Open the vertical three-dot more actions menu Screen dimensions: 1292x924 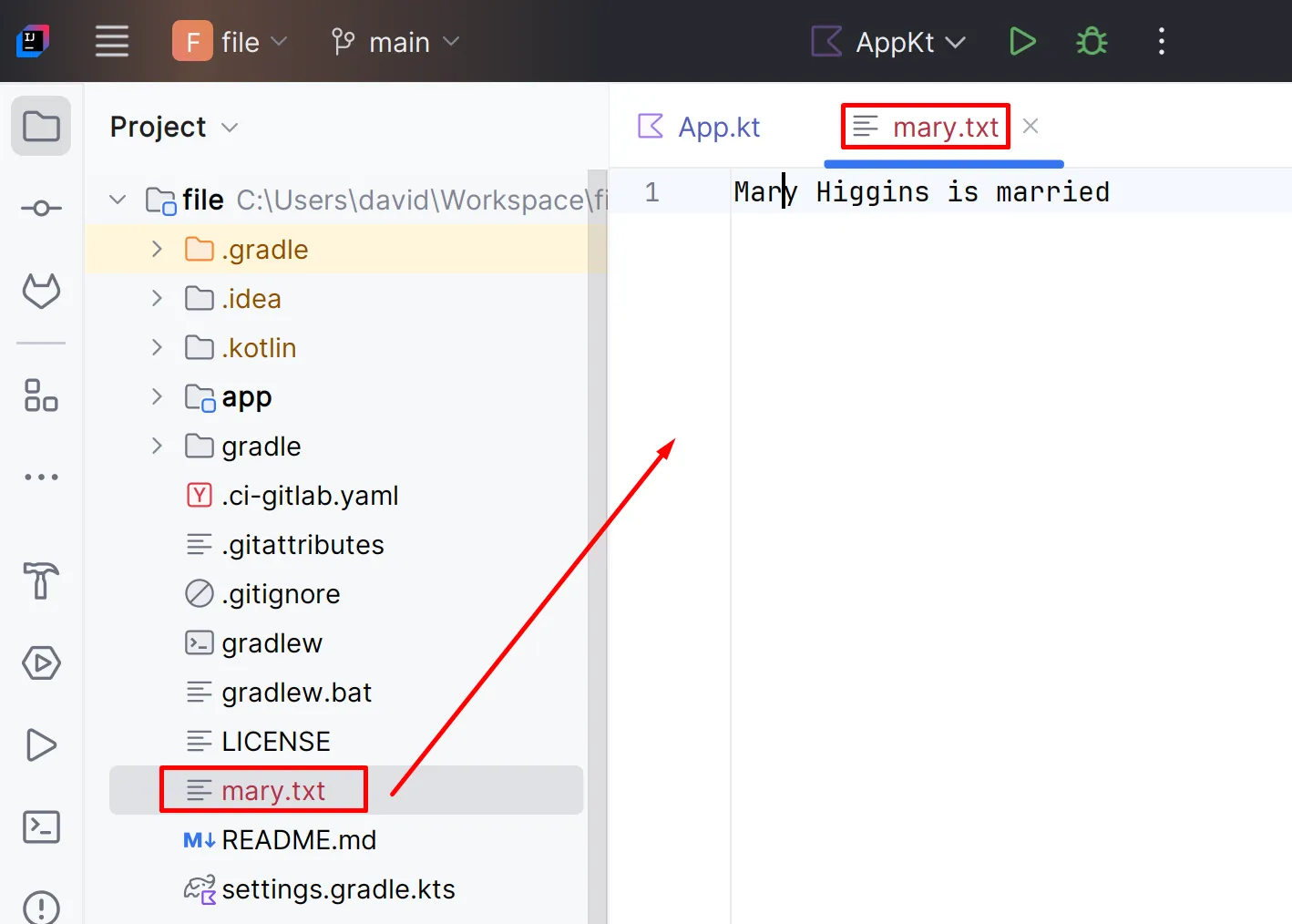coord(1161,42)
